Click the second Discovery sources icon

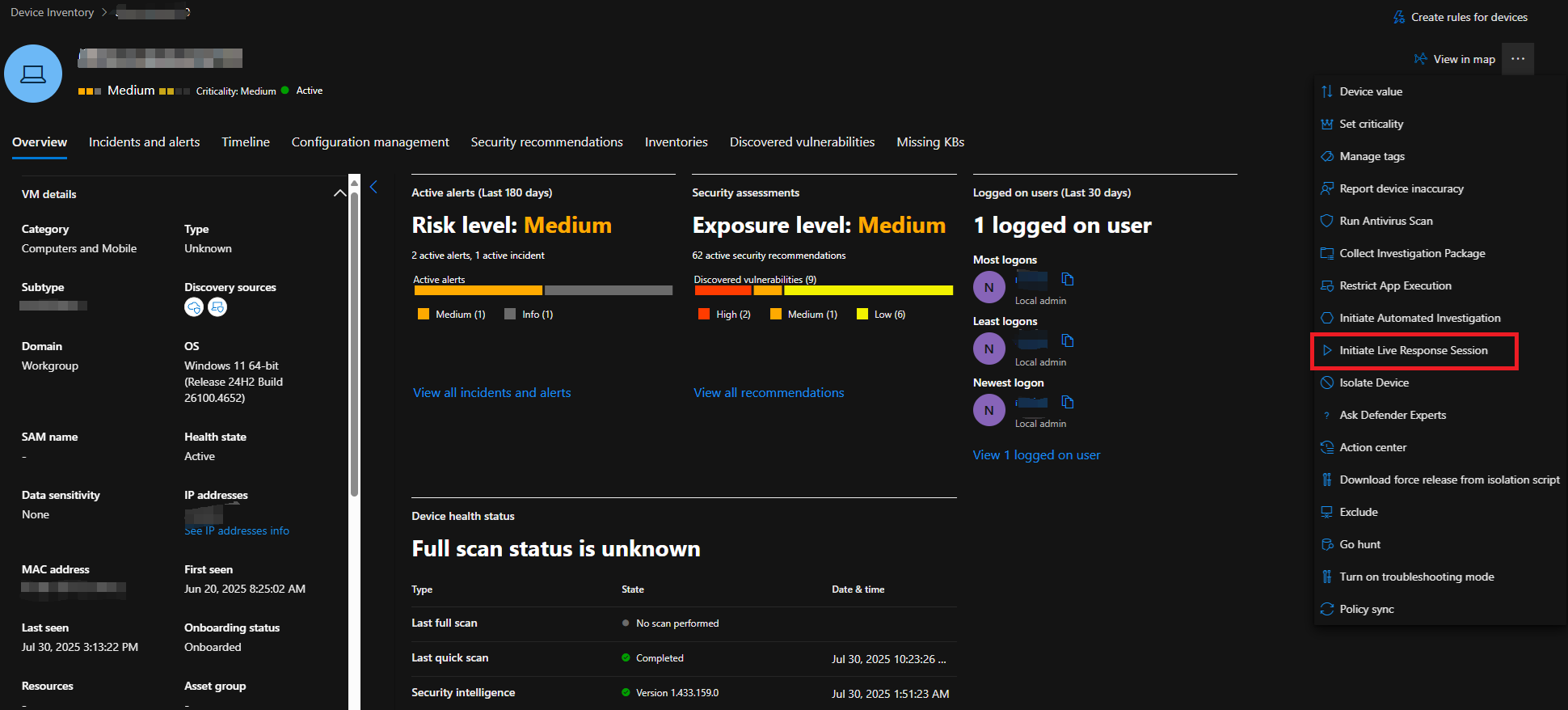point(217,307)
